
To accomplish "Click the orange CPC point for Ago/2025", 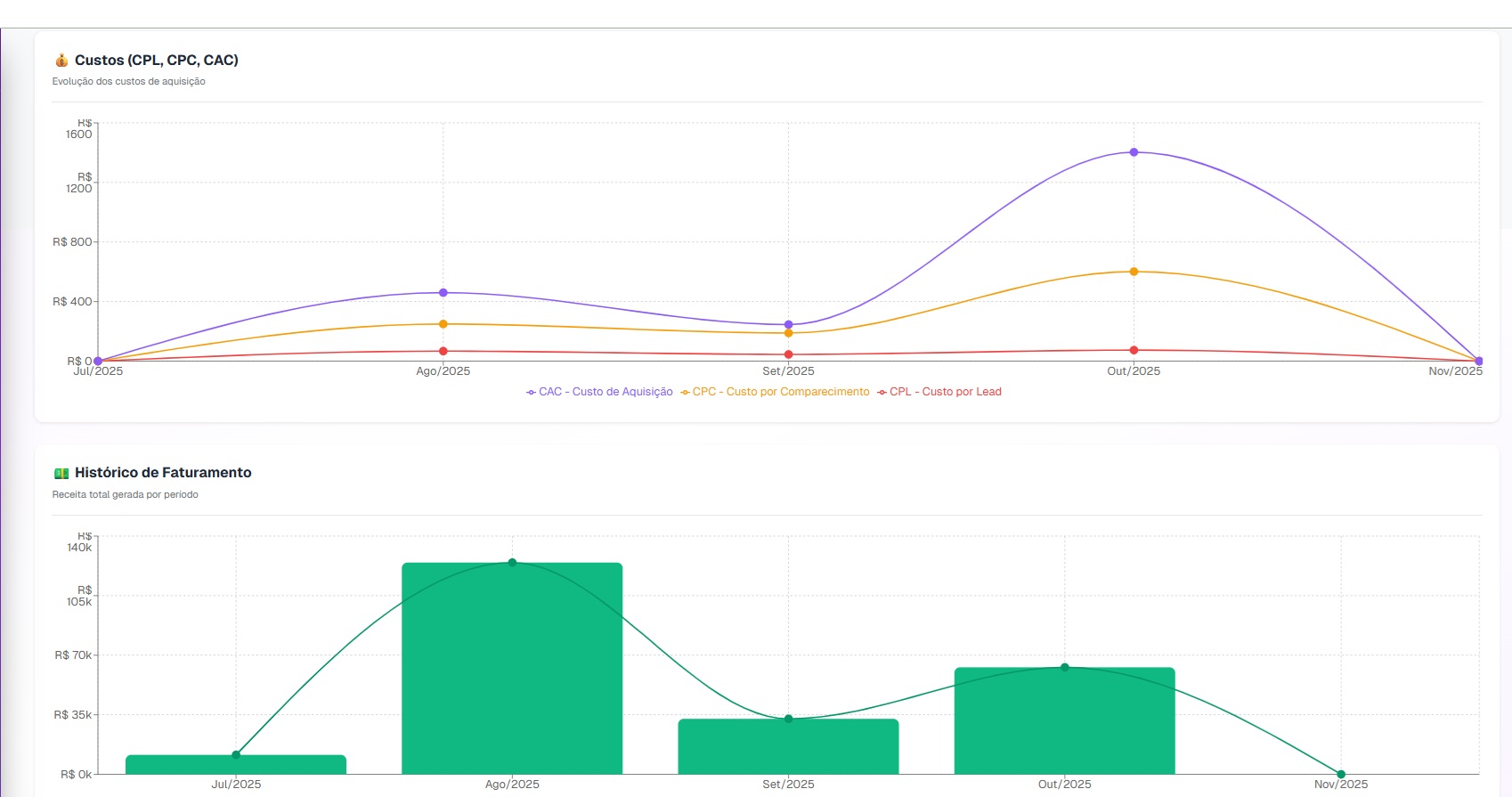I will coord(443,324).
